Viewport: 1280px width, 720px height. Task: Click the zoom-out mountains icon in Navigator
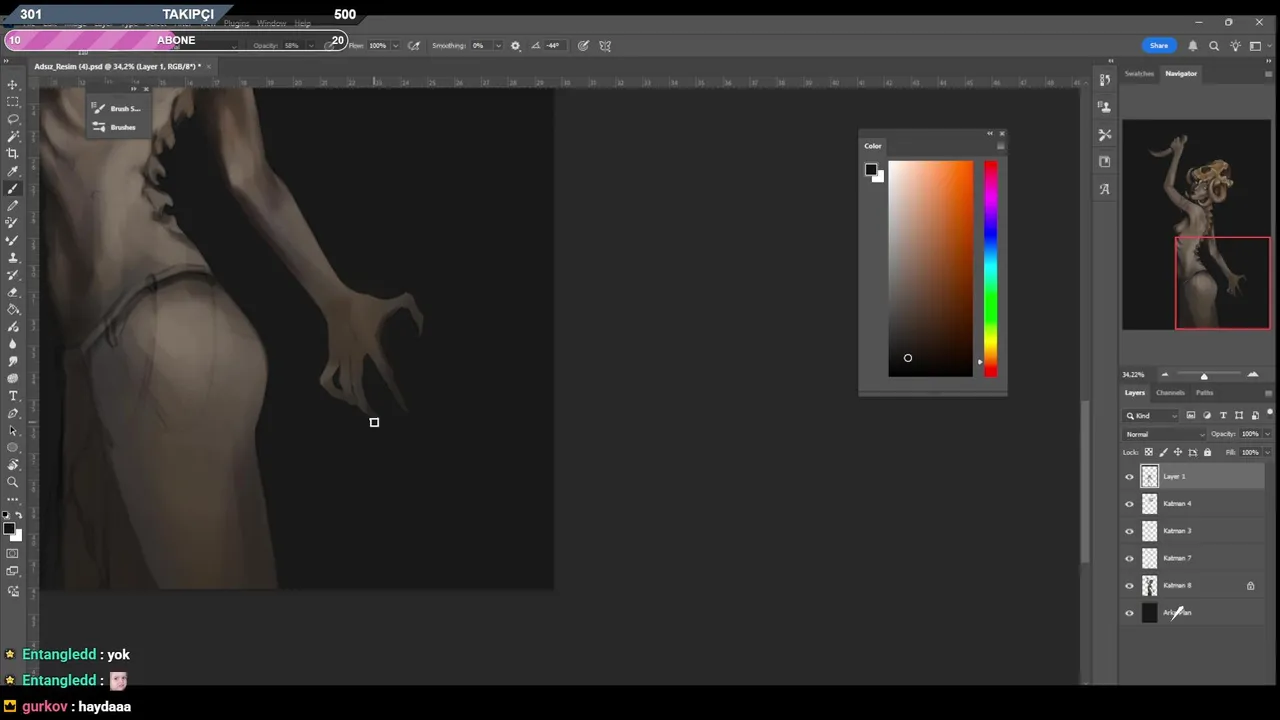tap(1164, 374)
